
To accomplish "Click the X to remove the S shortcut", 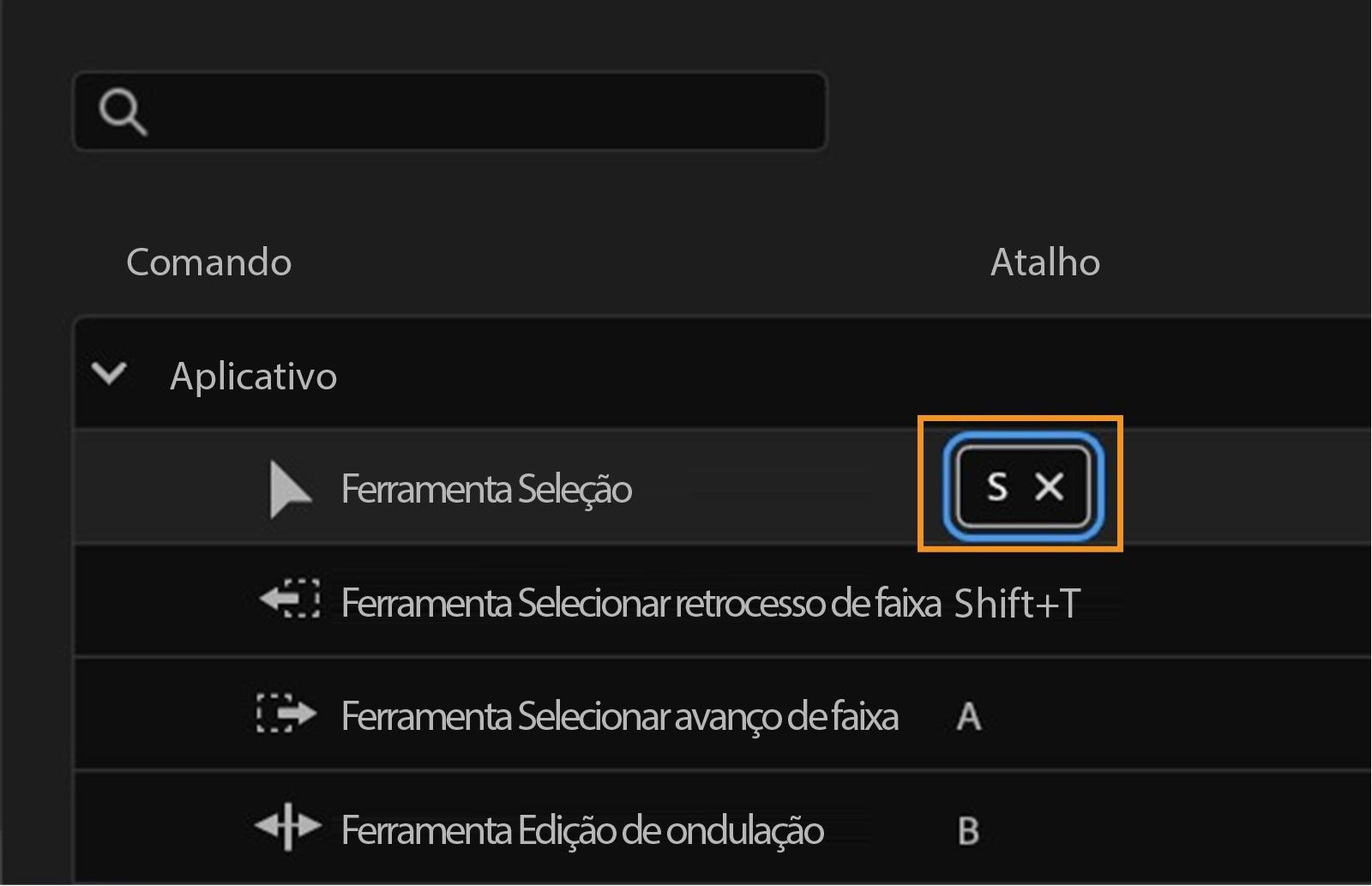I will tap(1048, 488).
